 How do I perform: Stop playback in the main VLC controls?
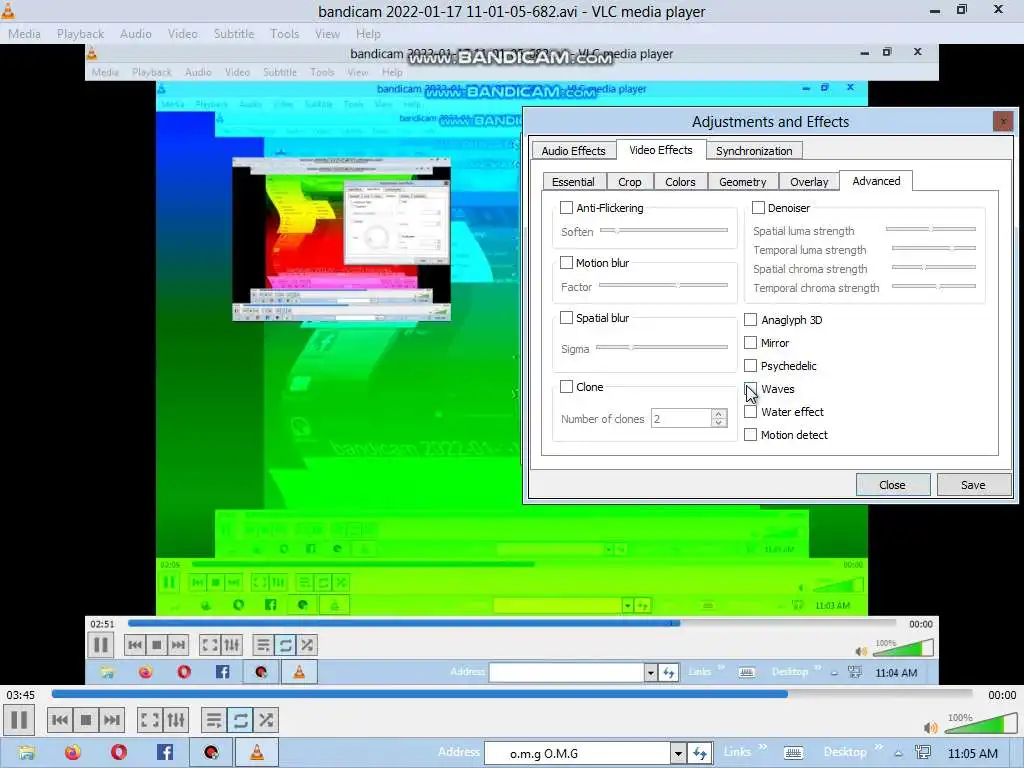86,720
